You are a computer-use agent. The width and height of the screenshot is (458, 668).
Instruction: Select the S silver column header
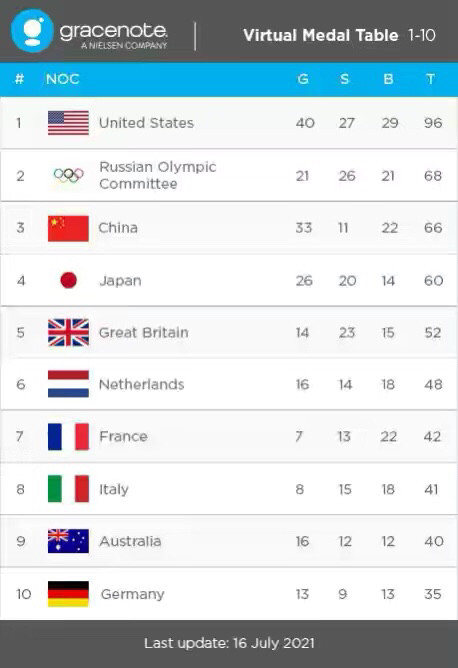click(345, 79)
